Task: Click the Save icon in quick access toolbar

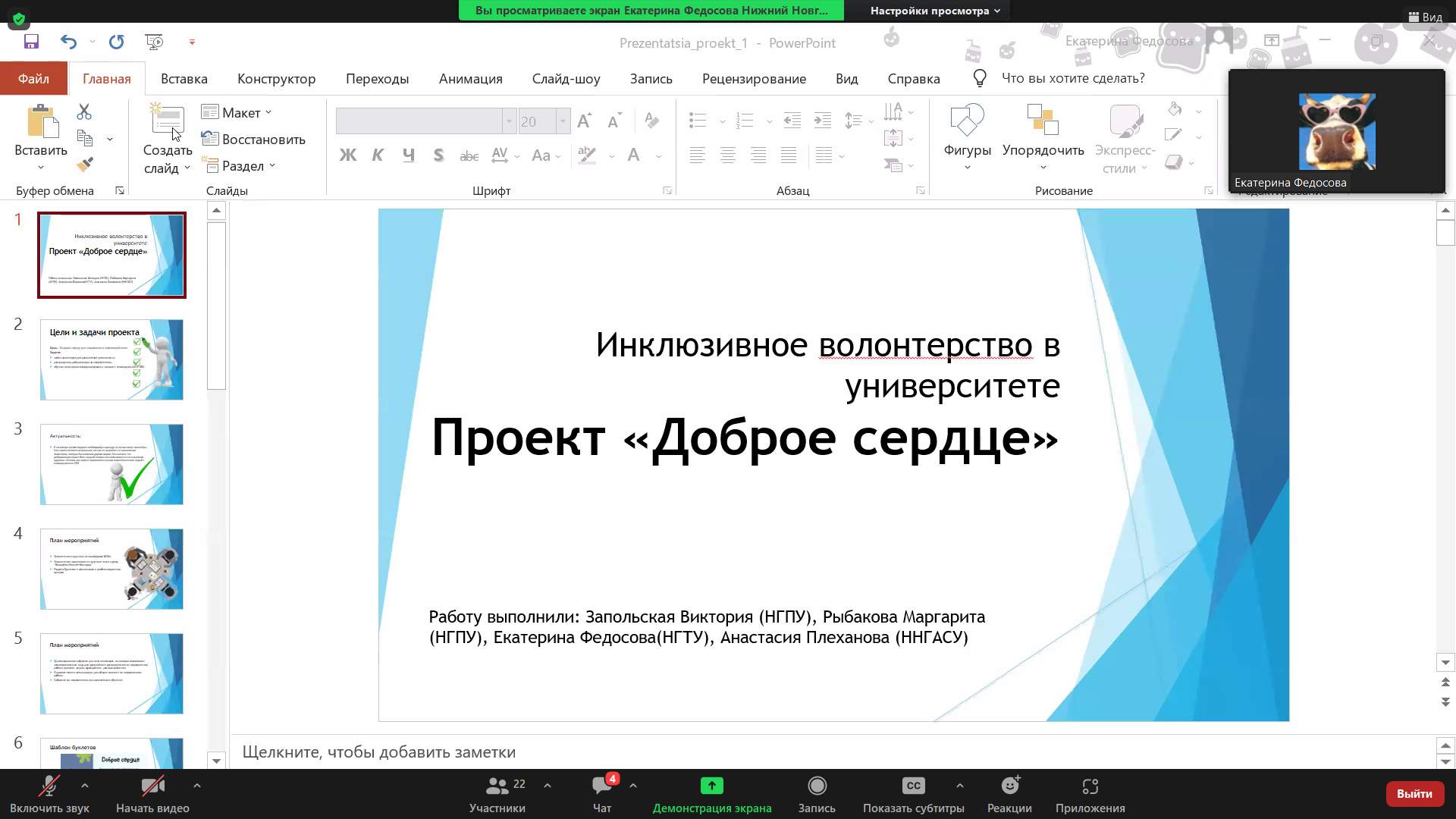Action: tap(31, 42)
